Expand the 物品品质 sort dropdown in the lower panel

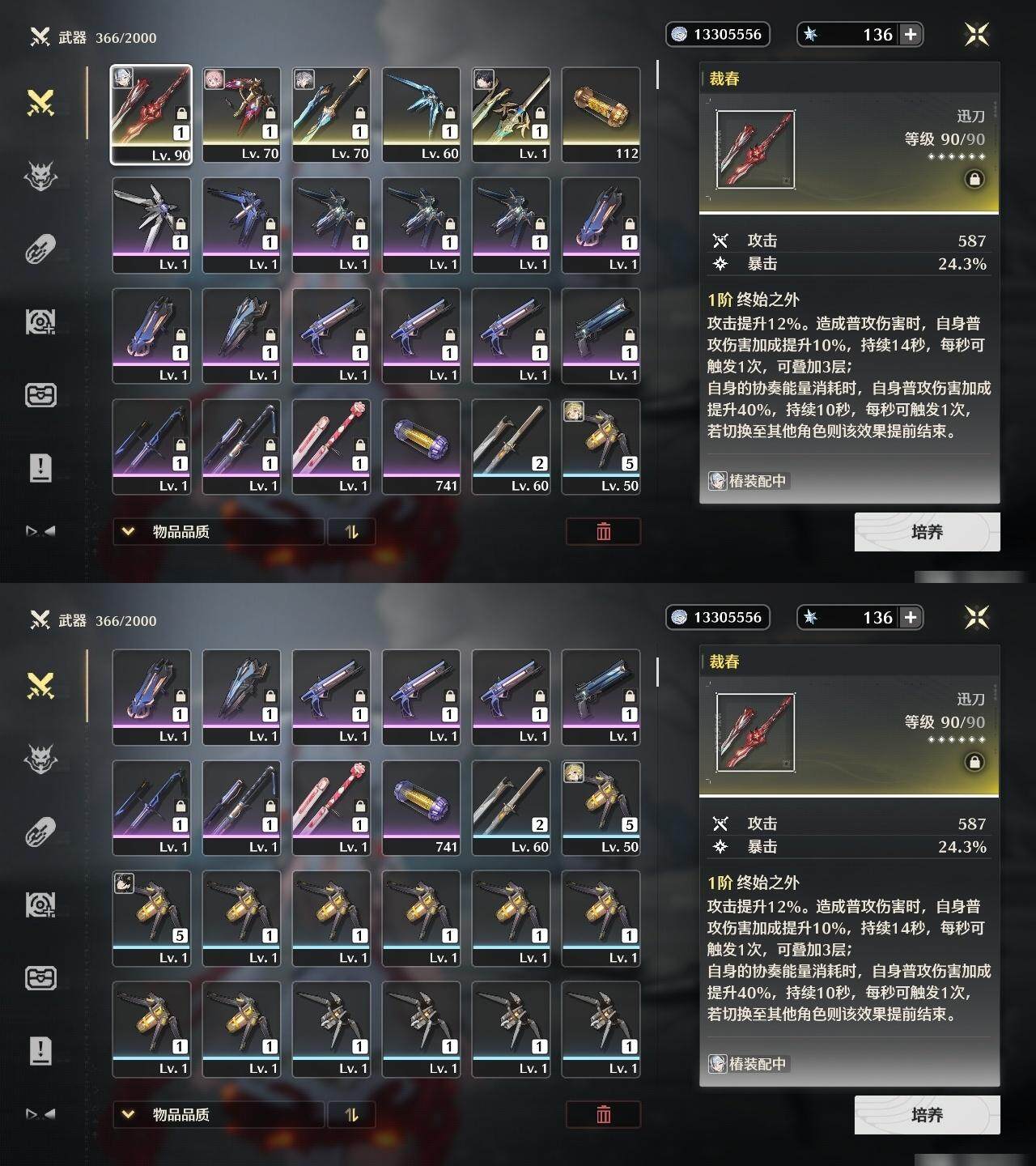(219, 1114)
